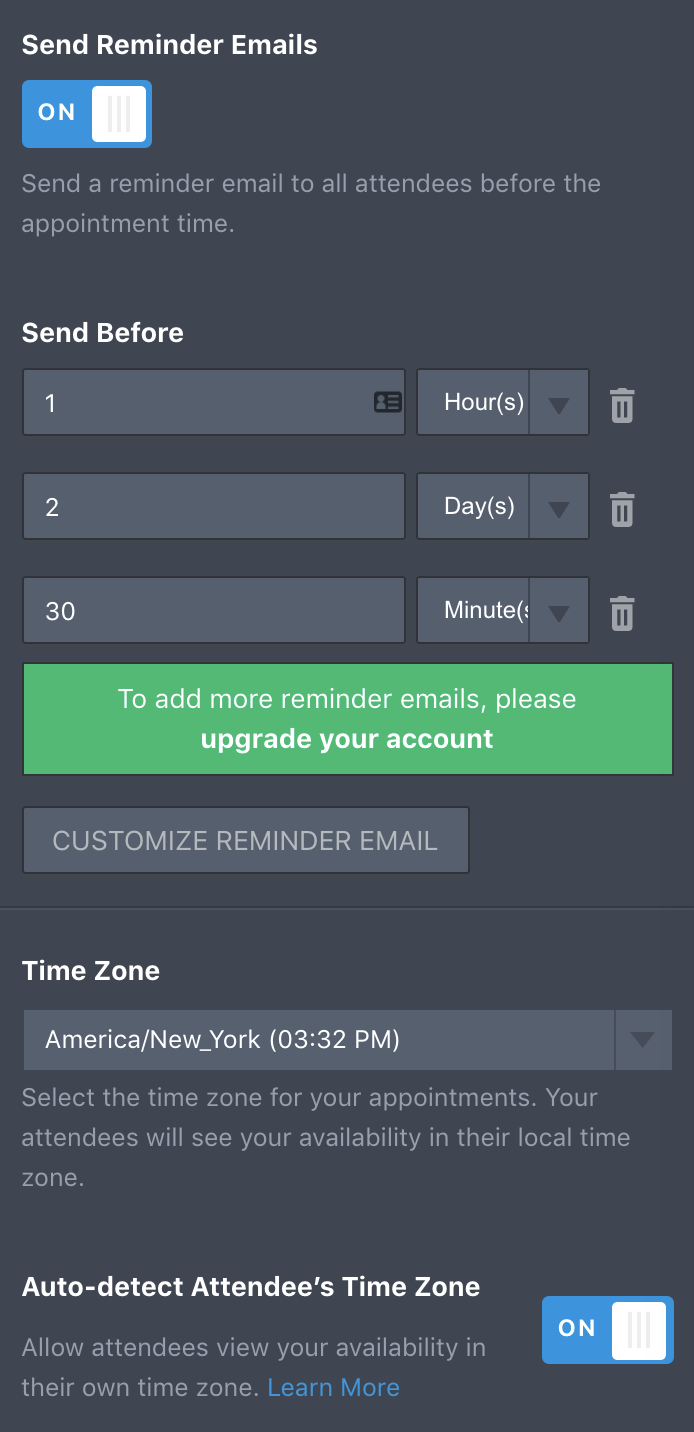694x1432 pixels.
Task: Click CUSTOMIZE REMINDER EMAIL
Action: (x=245, y=840)
